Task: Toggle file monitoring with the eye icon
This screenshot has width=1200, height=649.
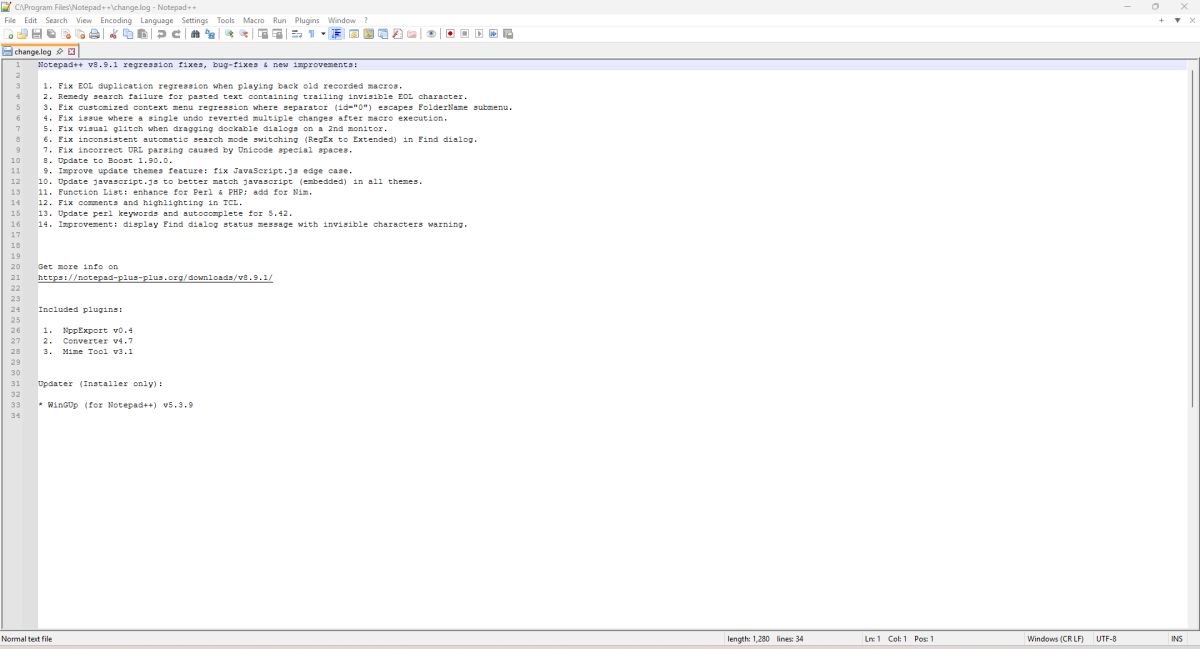Action: tap(431, 33)
